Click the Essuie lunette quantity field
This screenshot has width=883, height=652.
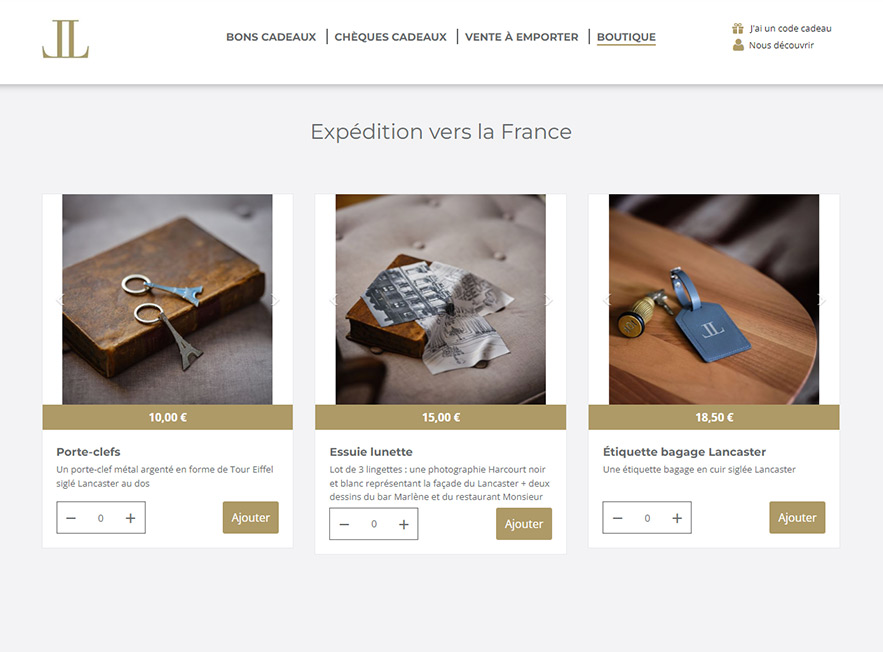[374, 524]
